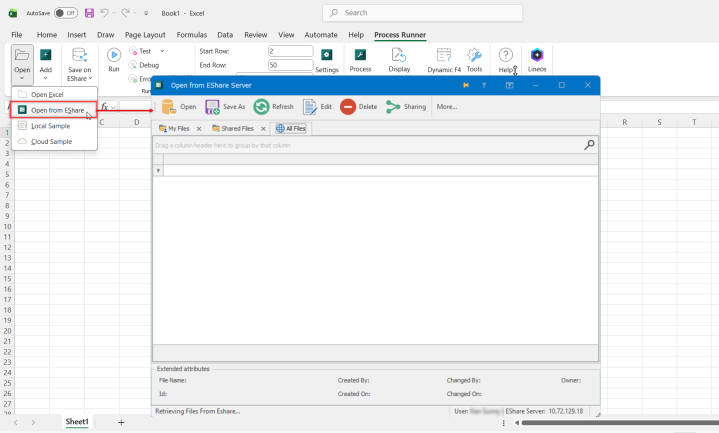Click the fx insert function button
The height and width of the screenshot is (433, 719).
pyautogui.click(x=105, y=107)
